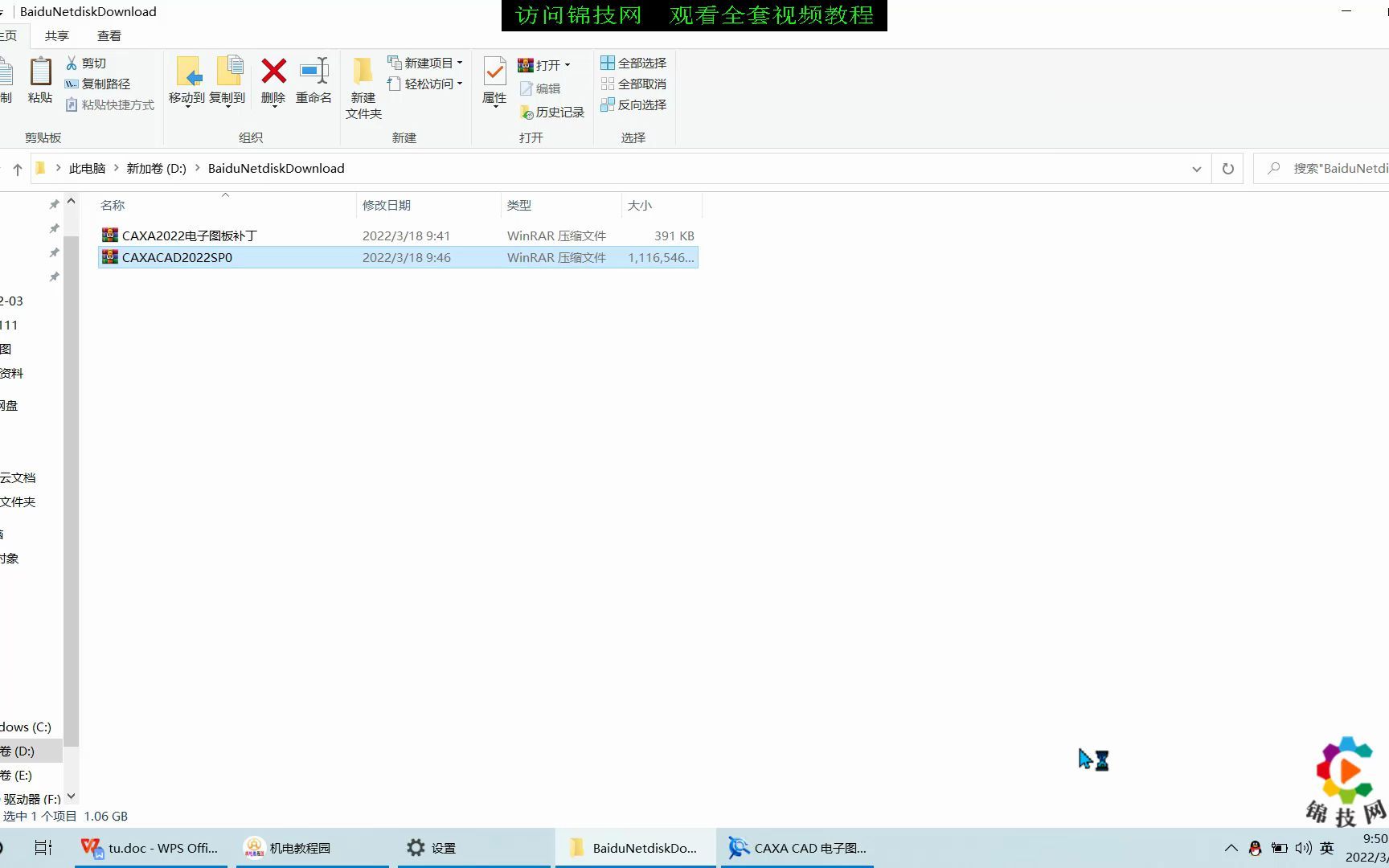
Task: Select the Windows (C:) drive in navigation pane
Action: pos(30,727)
